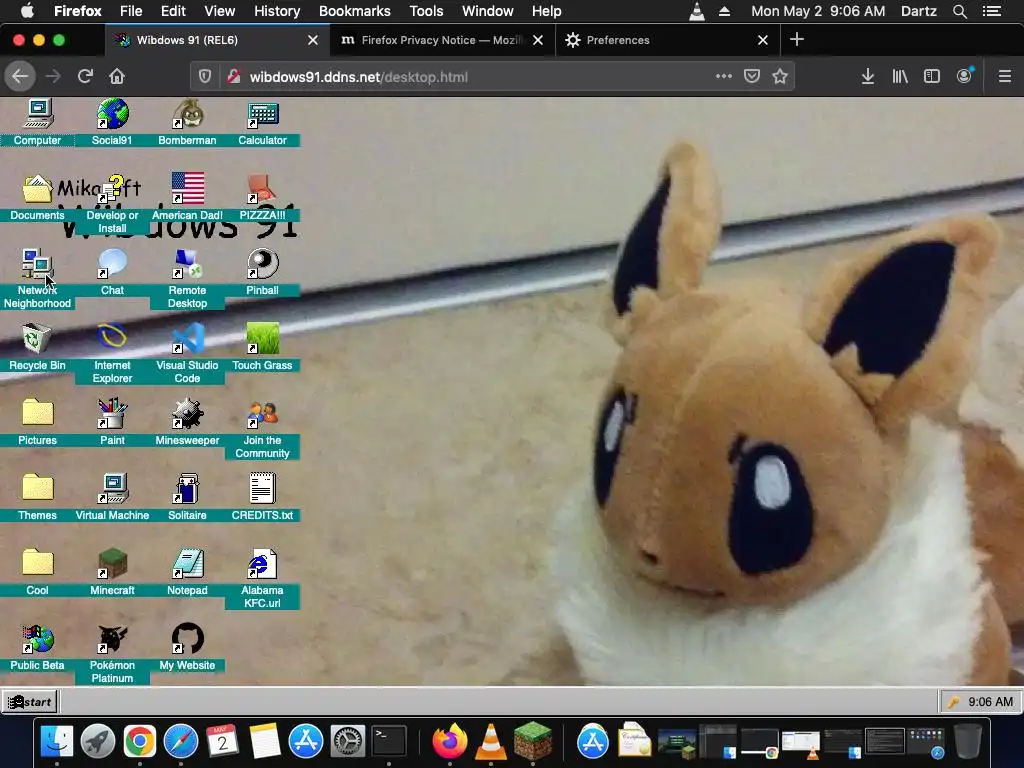Image resolution: width=1024 pixels, height=768 pixels.
Task: Launch the Chat shortcut
Action: (112, 272)
